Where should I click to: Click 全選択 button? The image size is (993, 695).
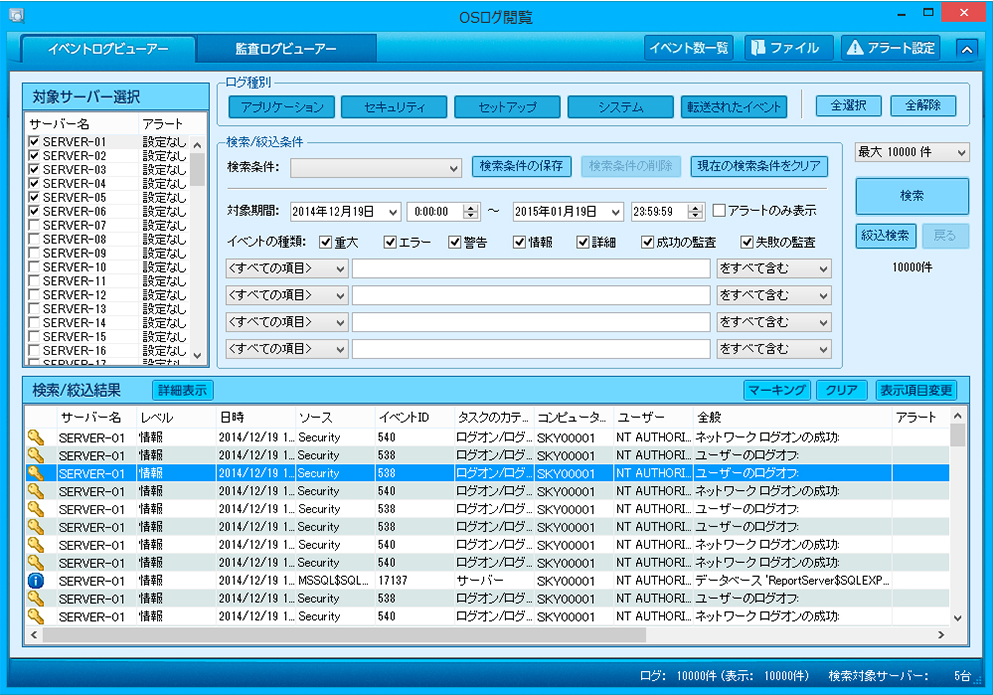click(x=848, y=106)
